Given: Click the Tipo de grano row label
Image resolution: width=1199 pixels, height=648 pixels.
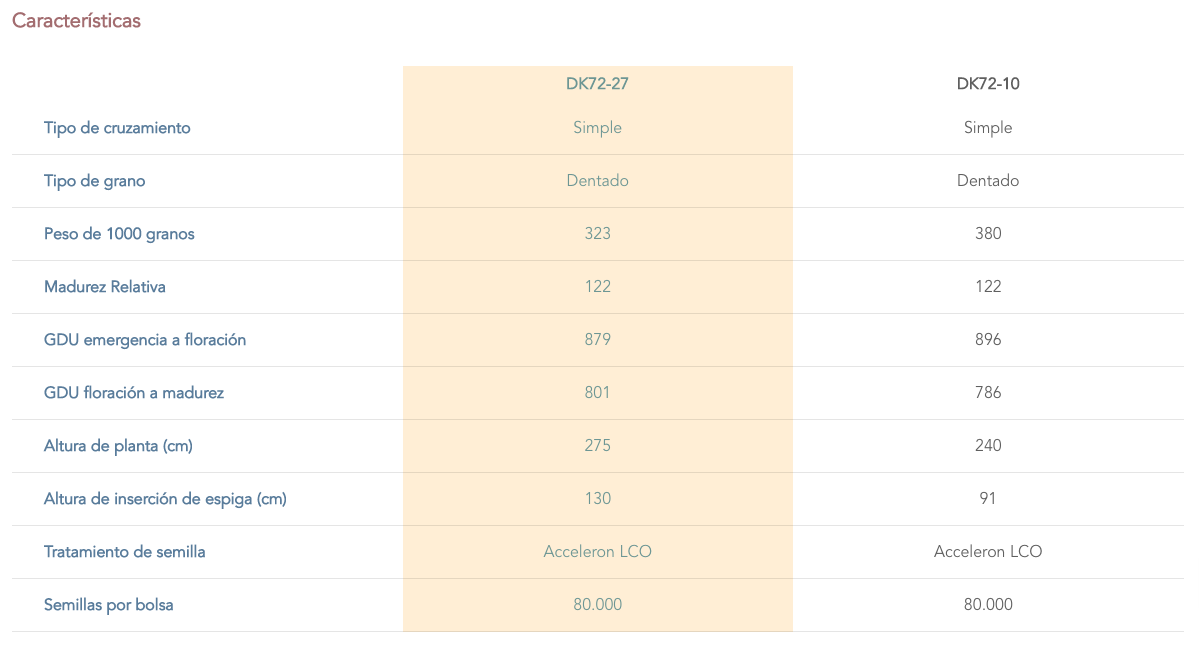Looking at the screenshot, I should pos(94,181).
